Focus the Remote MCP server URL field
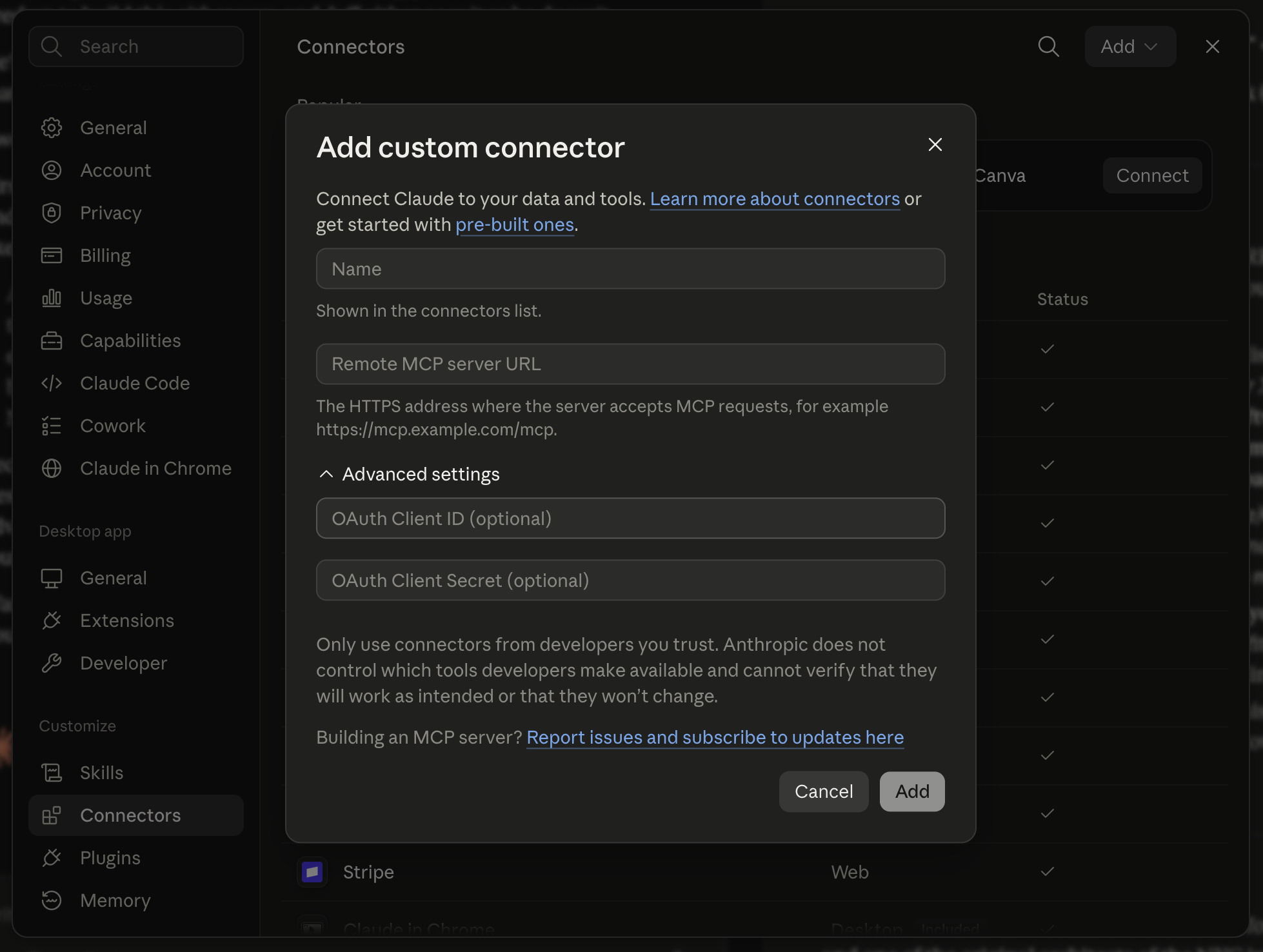The height and width of the screenshot is (952, 1263). [x=631, y=364]
